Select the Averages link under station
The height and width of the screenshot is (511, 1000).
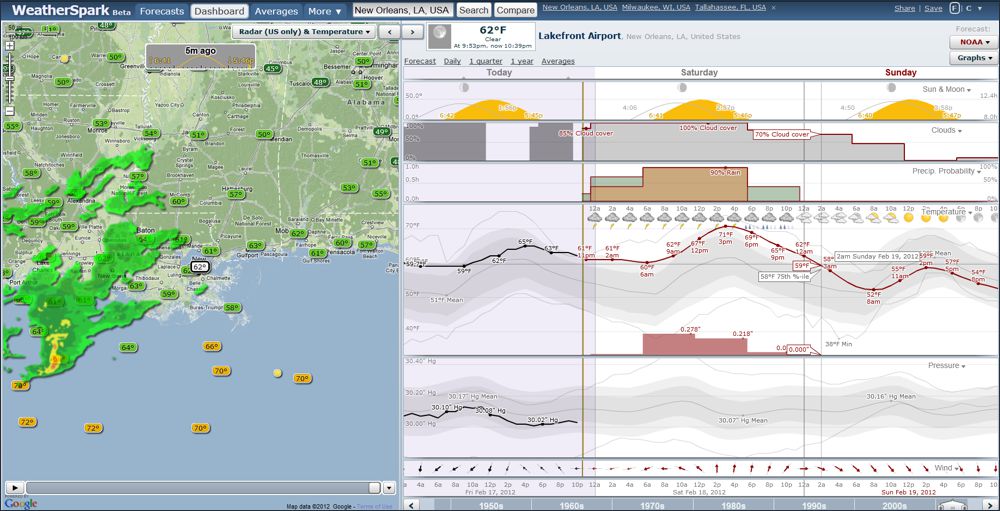pos(558,61)
